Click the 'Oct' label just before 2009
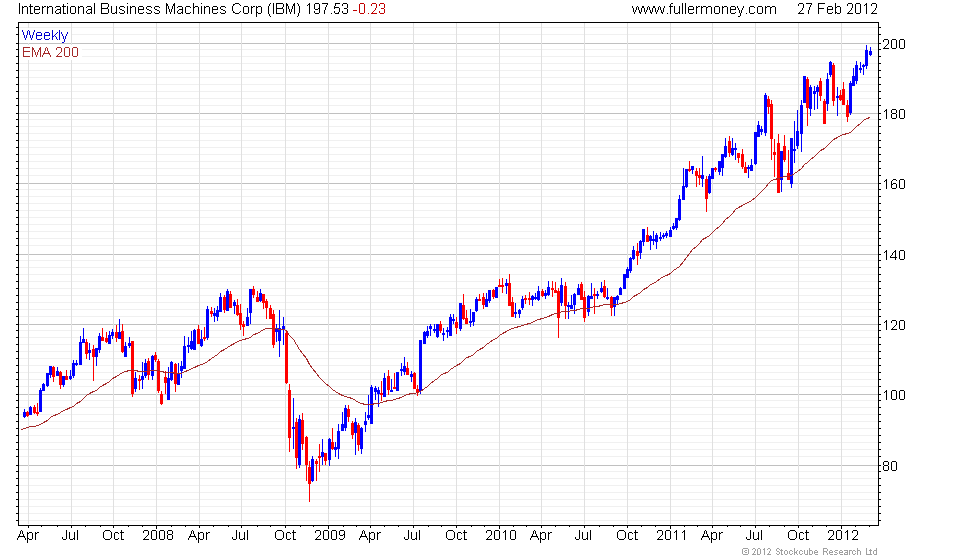The width and height of the screenshot is (960, 560). tap(285, 536)
